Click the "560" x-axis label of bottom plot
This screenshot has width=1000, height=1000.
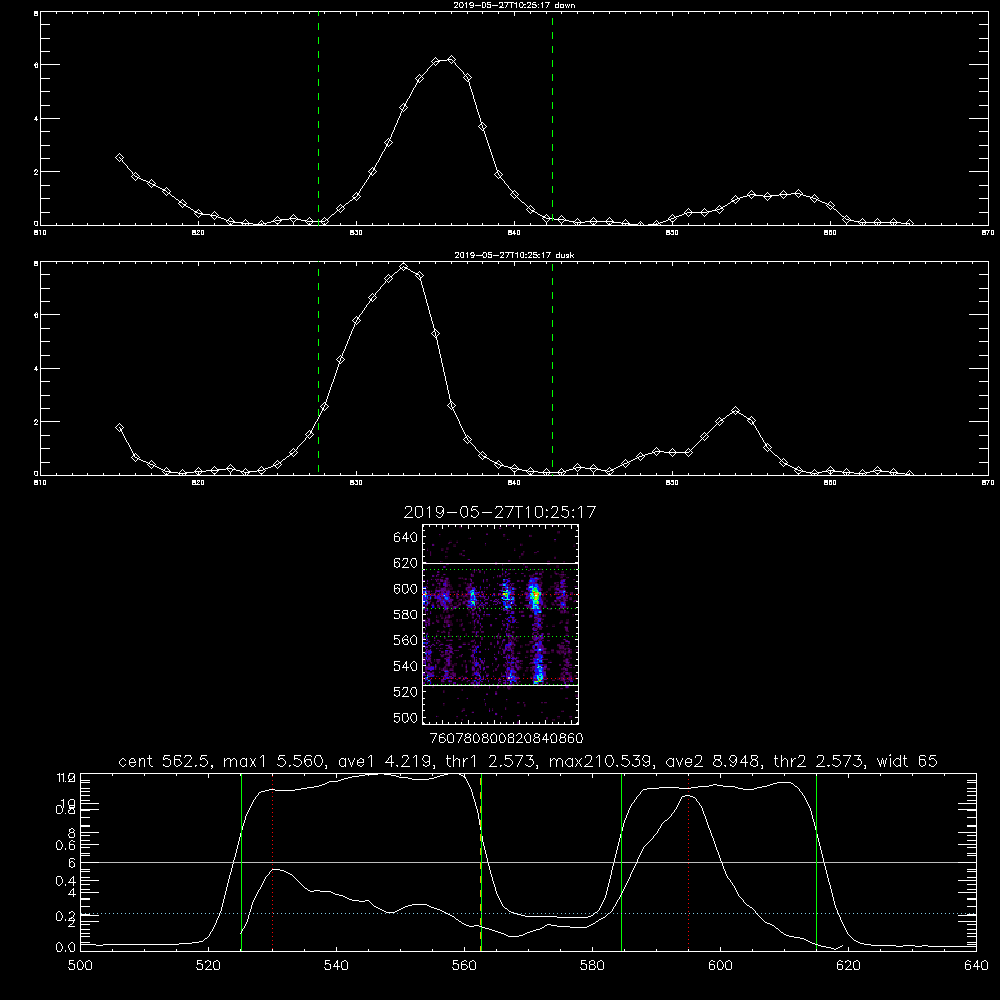(464, 966)
